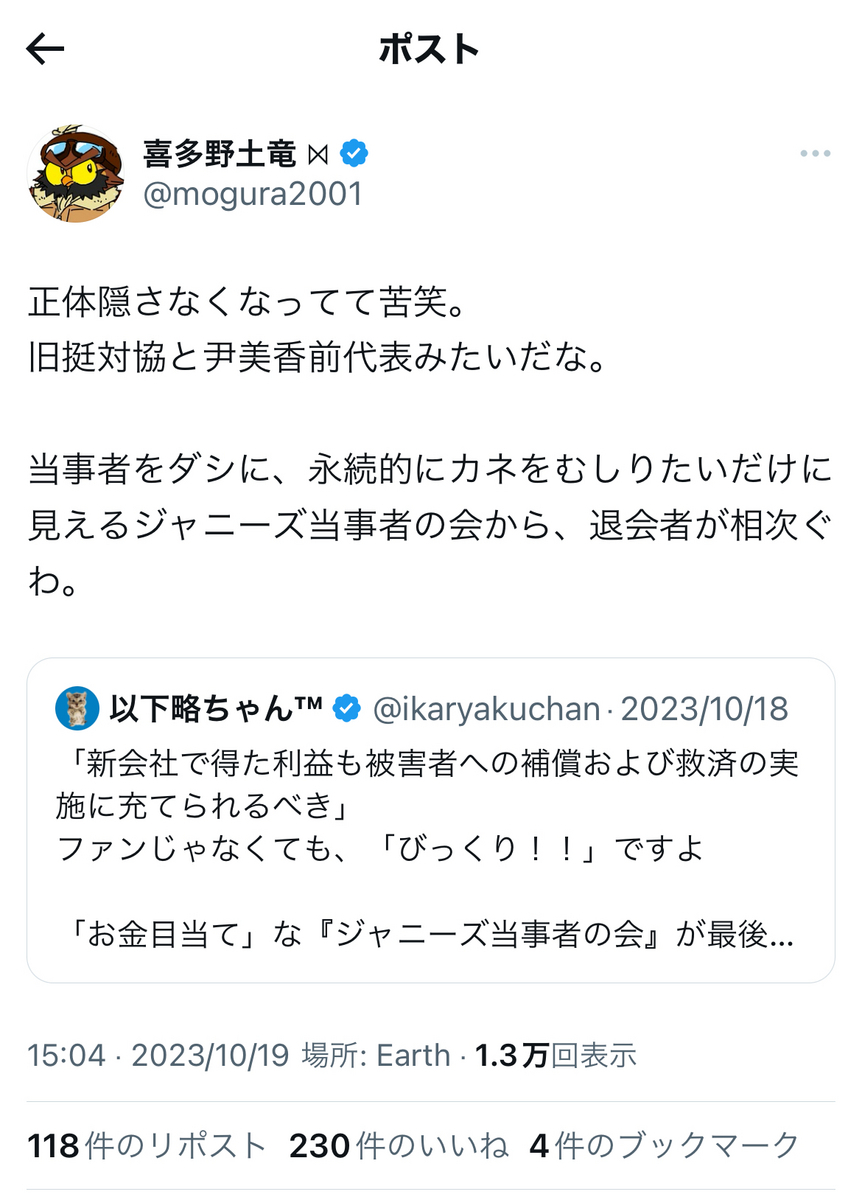The width and height of the screenshot is (862, 1200).
Task: Open the quoted account name 以下略ちゃん™
Action: [215, 709]
